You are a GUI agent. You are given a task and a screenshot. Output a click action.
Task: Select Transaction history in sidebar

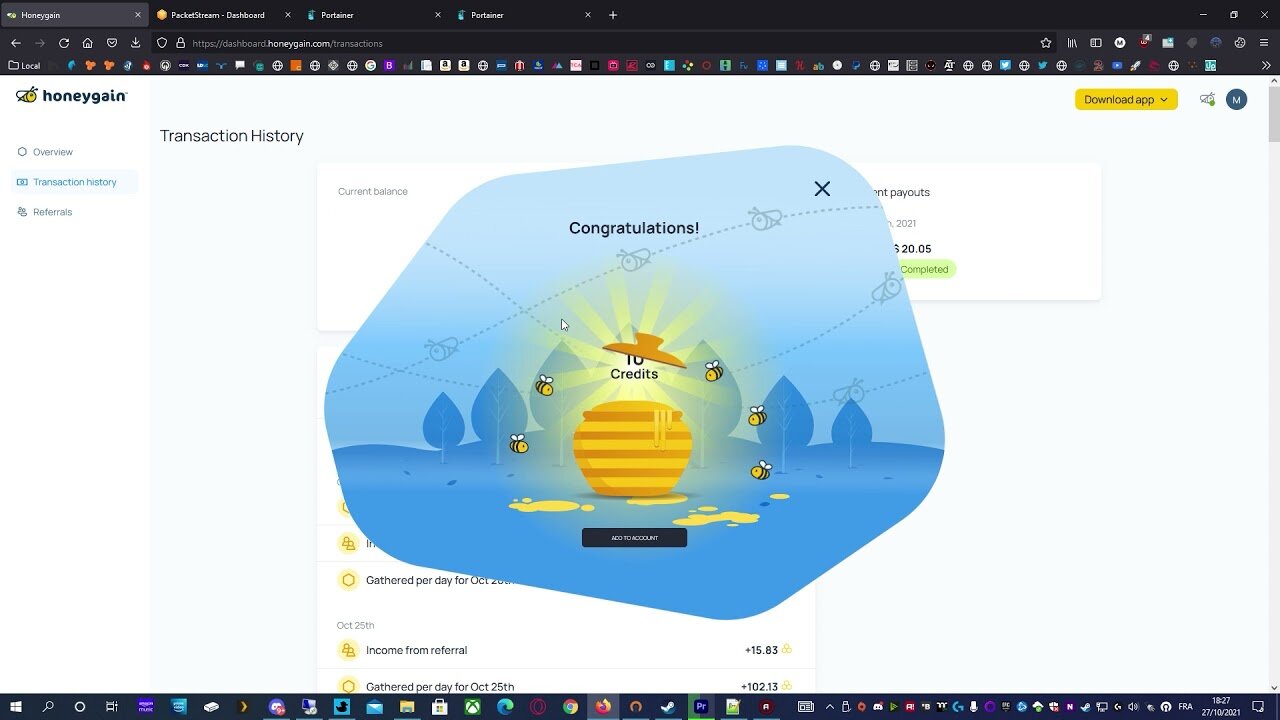[x=74, y=182]
